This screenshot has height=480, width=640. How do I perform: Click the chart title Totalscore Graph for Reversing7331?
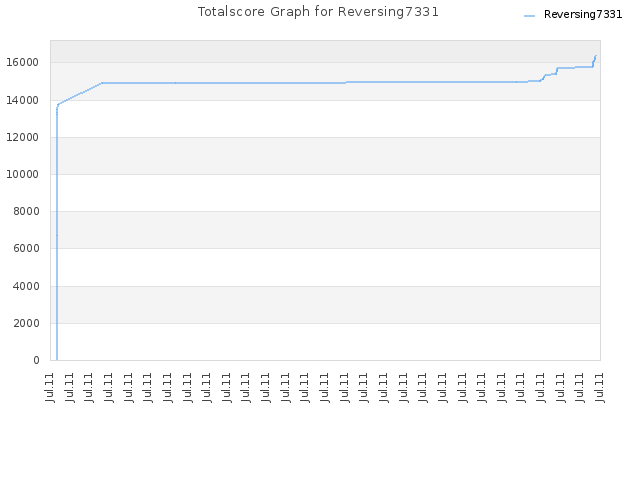tap(318, 12)
